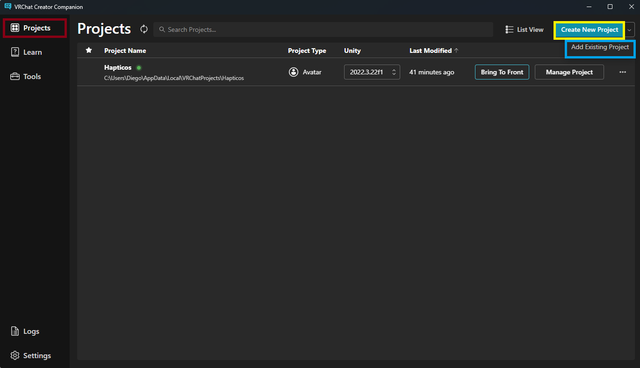Sort by the Unity column header

pyautogui.click(x=352, y=51)
